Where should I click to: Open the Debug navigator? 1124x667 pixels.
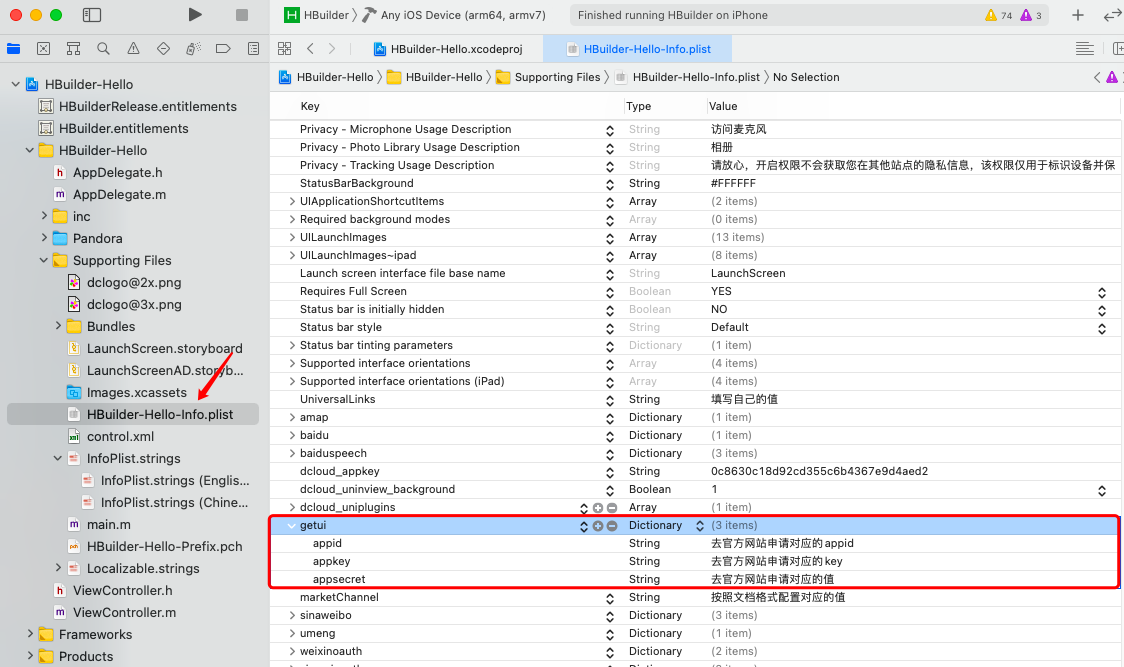tap(193, 49)
